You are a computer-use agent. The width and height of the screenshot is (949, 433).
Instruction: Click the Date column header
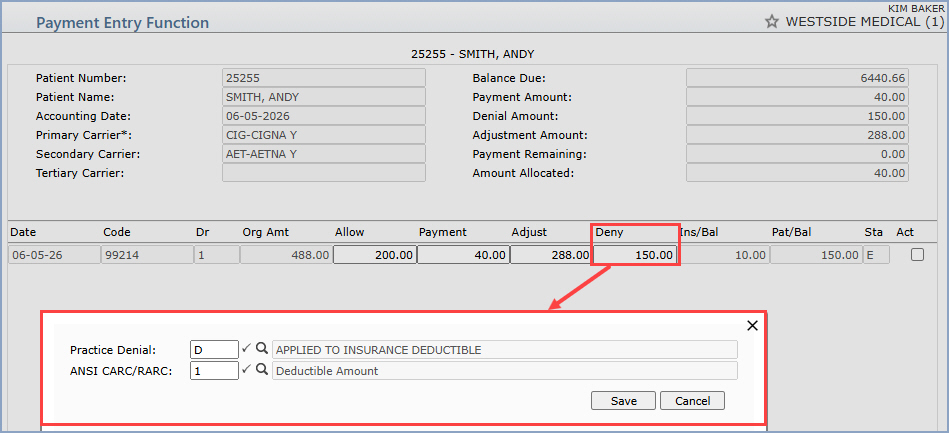(23, 232)
